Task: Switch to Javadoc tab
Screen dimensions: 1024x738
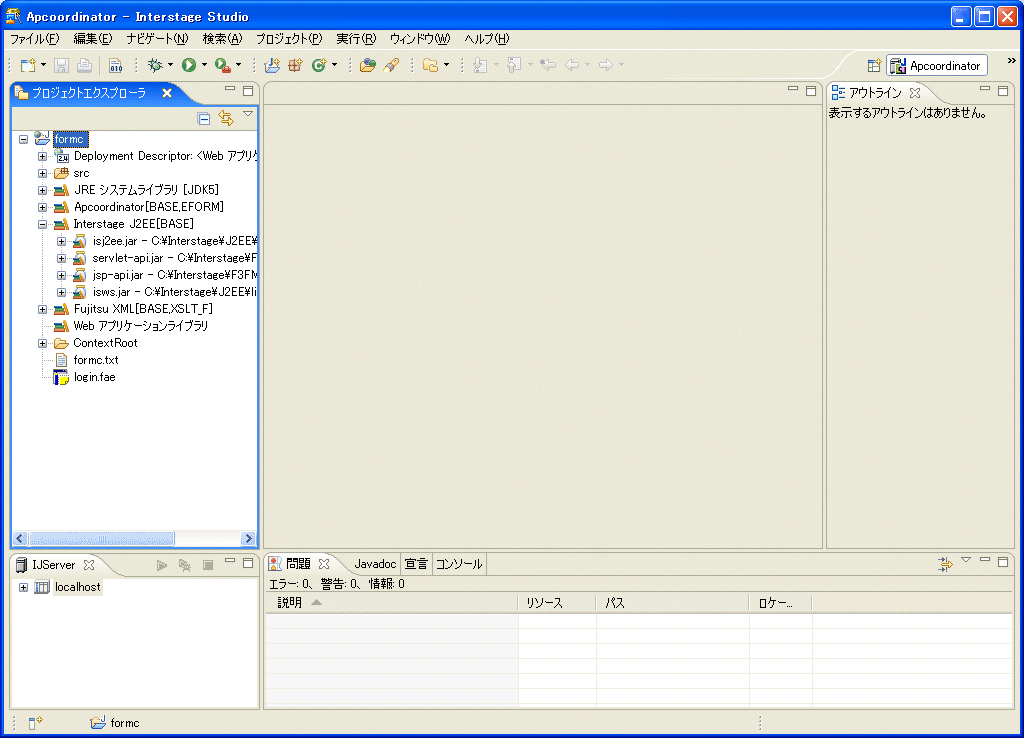Action: [375, 564]
